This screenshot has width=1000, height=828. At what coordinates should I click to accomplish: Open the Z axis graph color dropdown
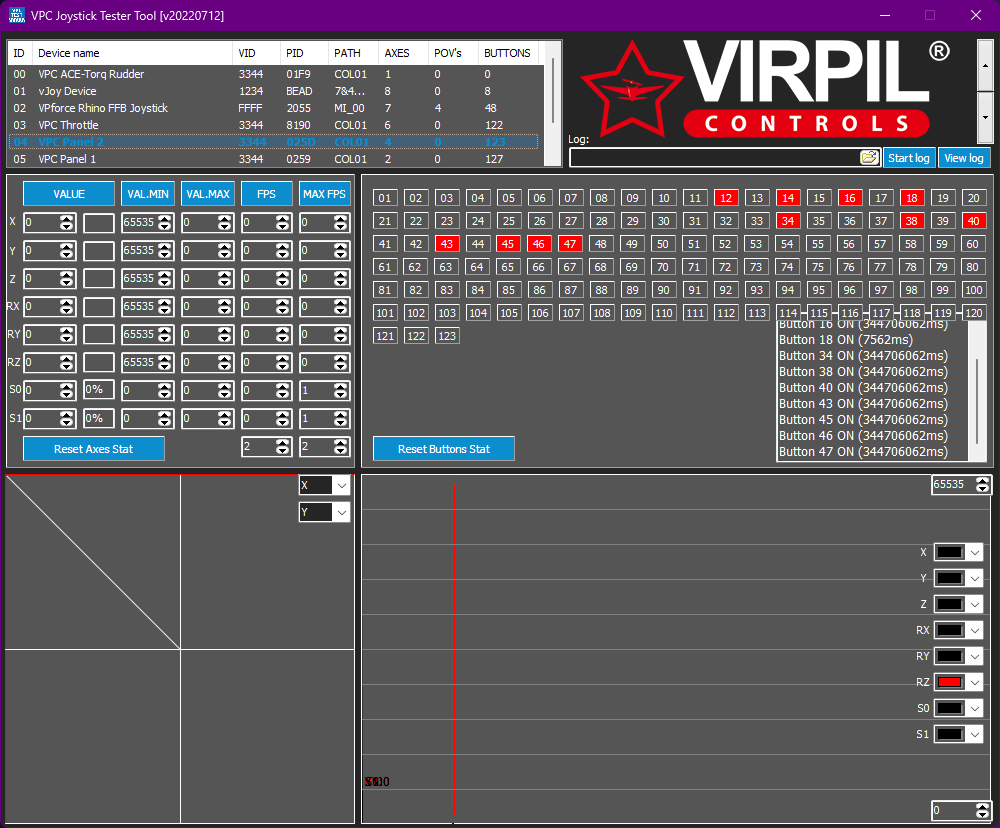click(x=974, y=604)
